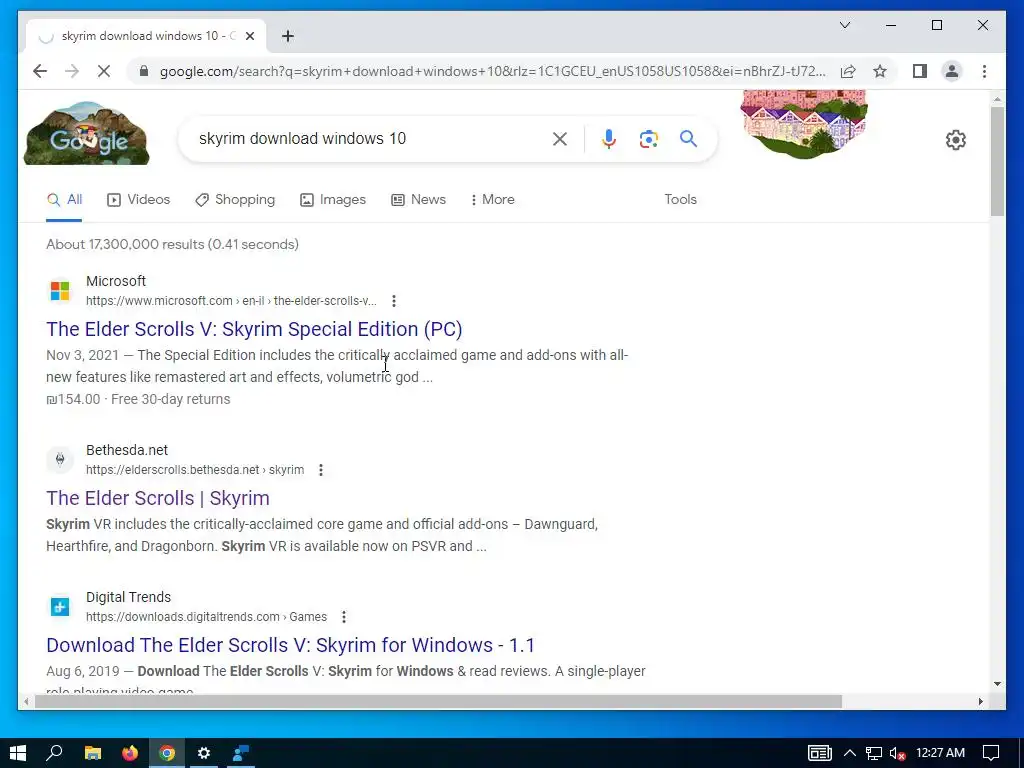Image resolution: width=1024 pixels, height=768 pixels.
Task: Open Download Skyrim for Windows 1.1 link
Action: (291, 645)
